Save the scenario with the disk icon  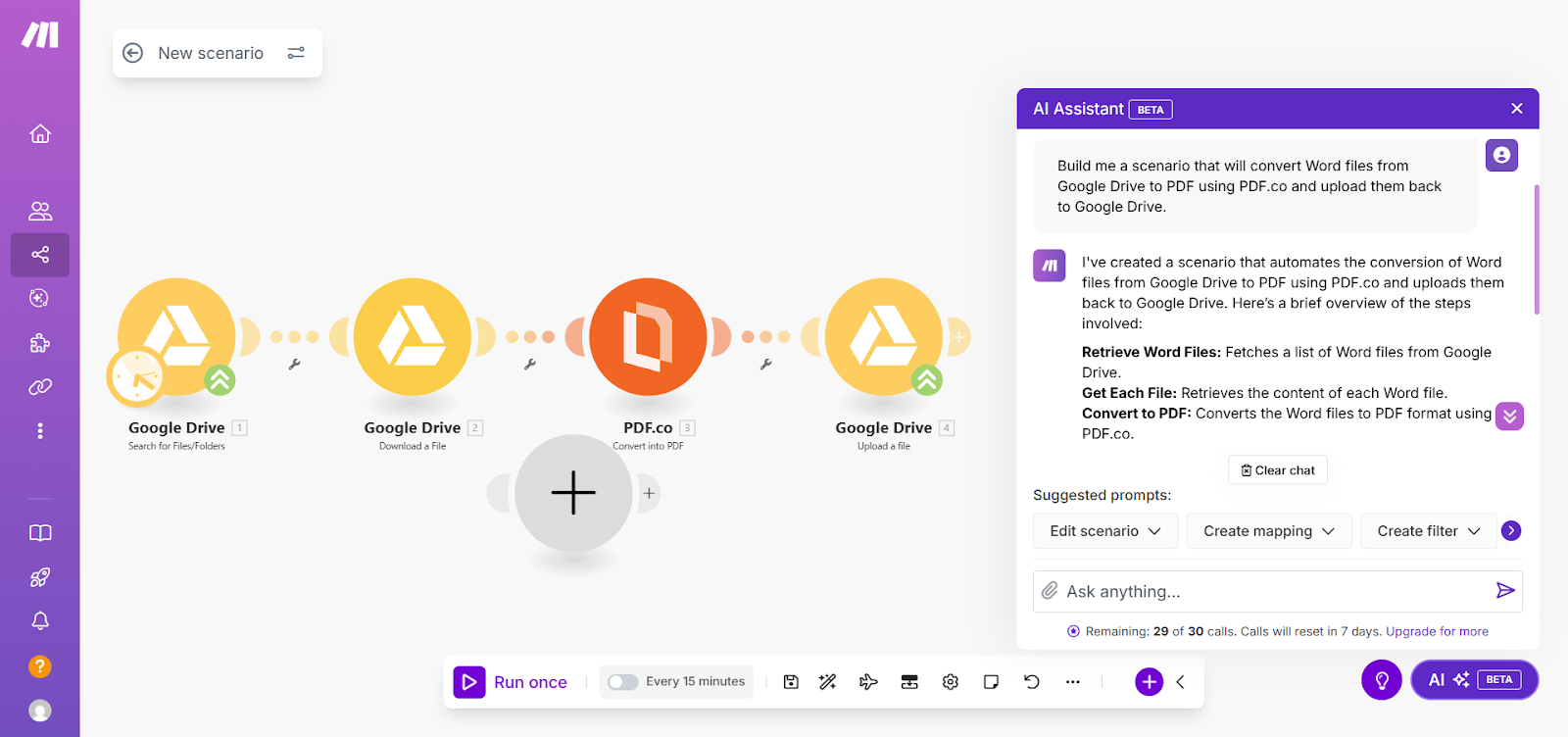pyautogui.click(x=791, y=682)
